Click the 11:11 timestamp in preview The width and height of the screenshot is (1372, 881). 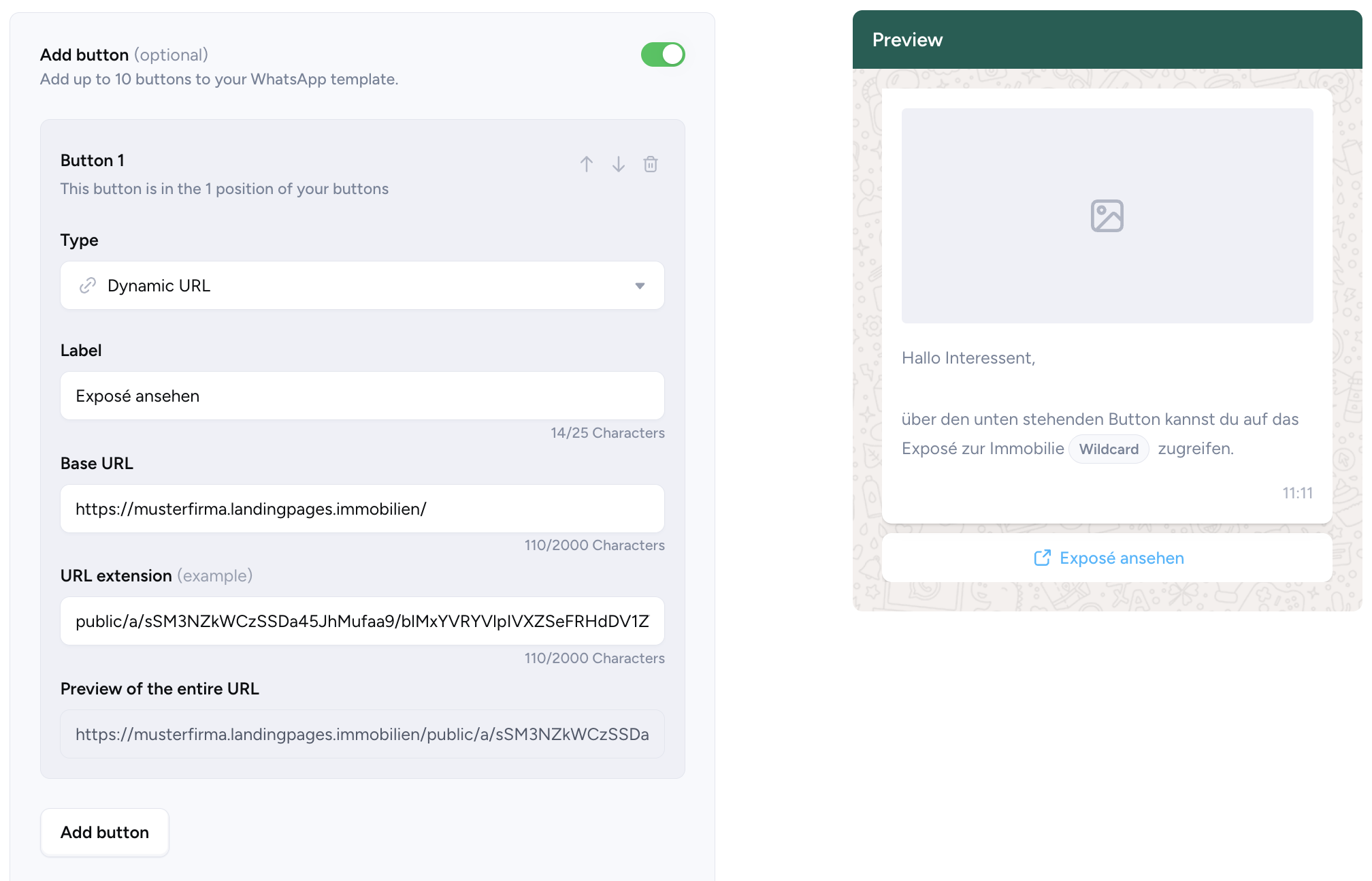click(x=1298, y=493)
